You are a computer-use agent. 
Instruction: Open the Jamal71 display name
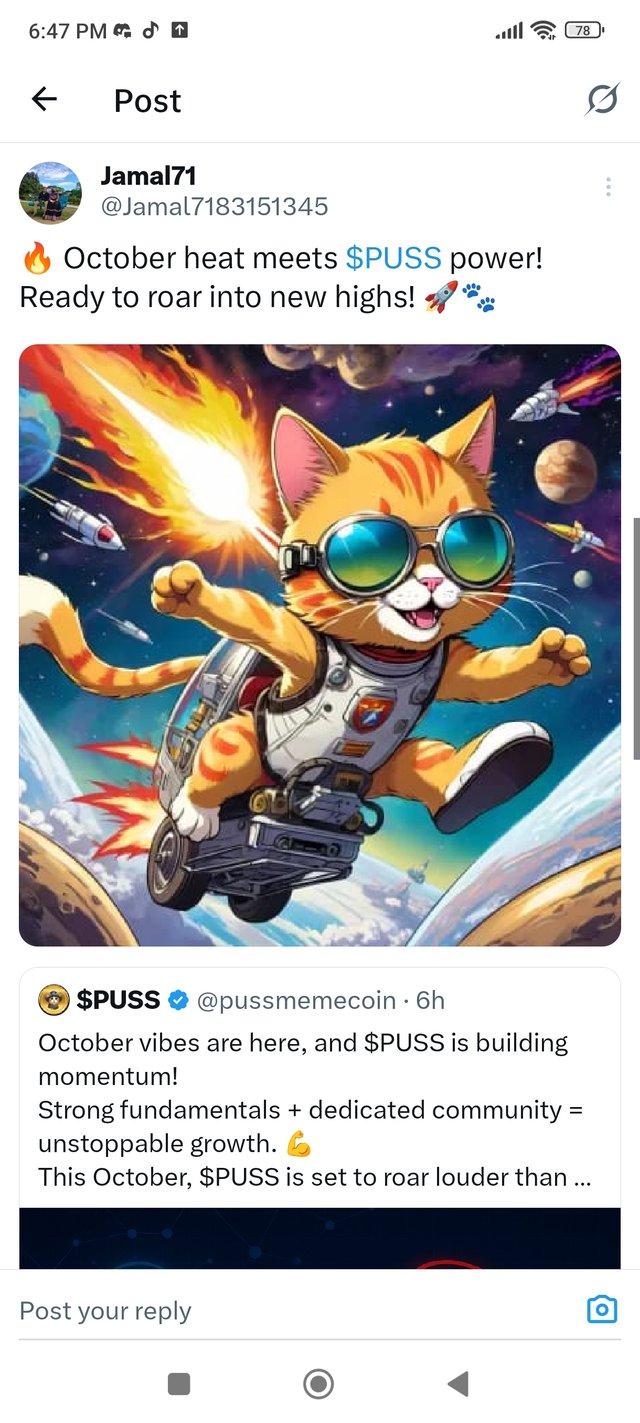point(148,176)
